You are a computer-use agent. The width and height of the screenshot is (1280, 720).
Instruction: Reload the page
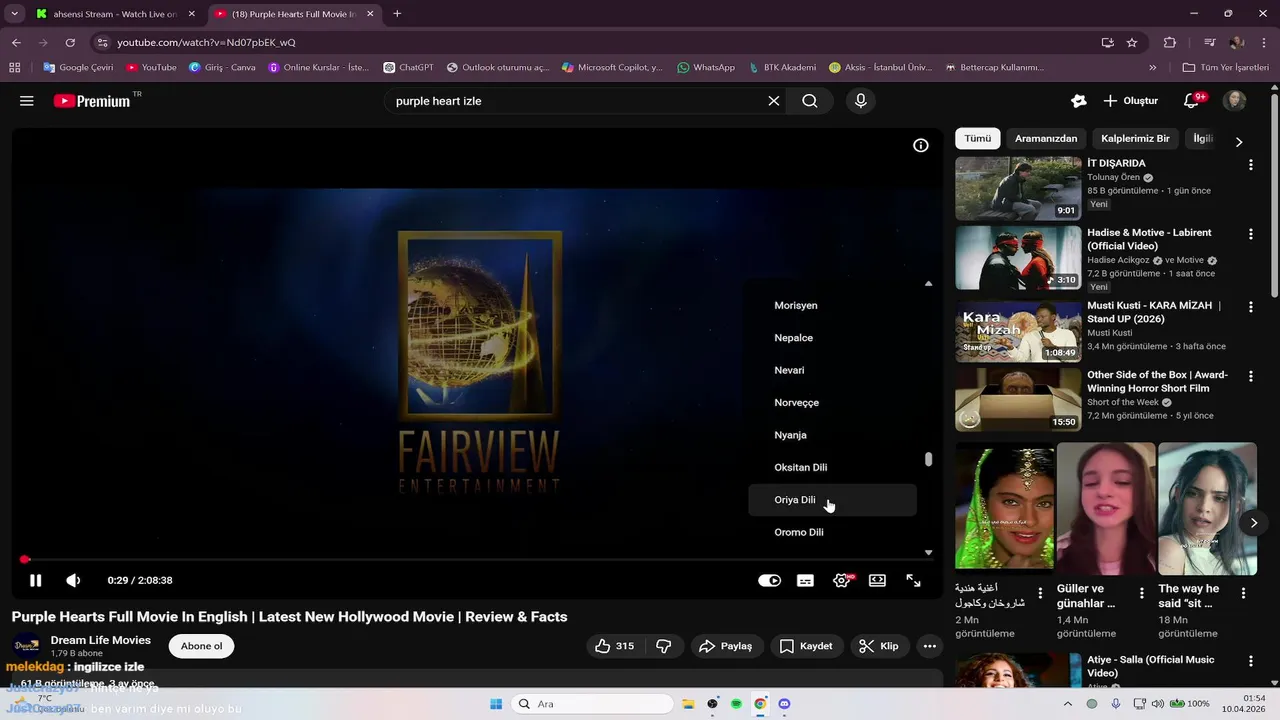point(70,42)
